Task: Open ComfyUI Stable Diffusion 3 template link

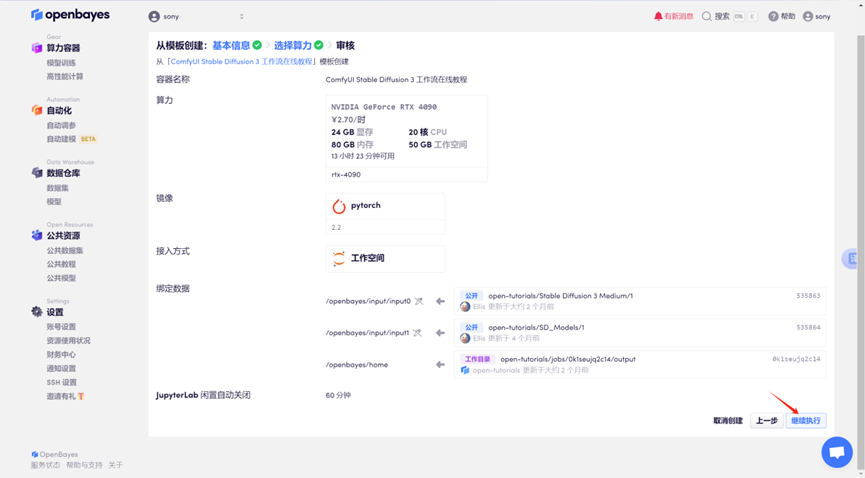Action: point(241,61)
